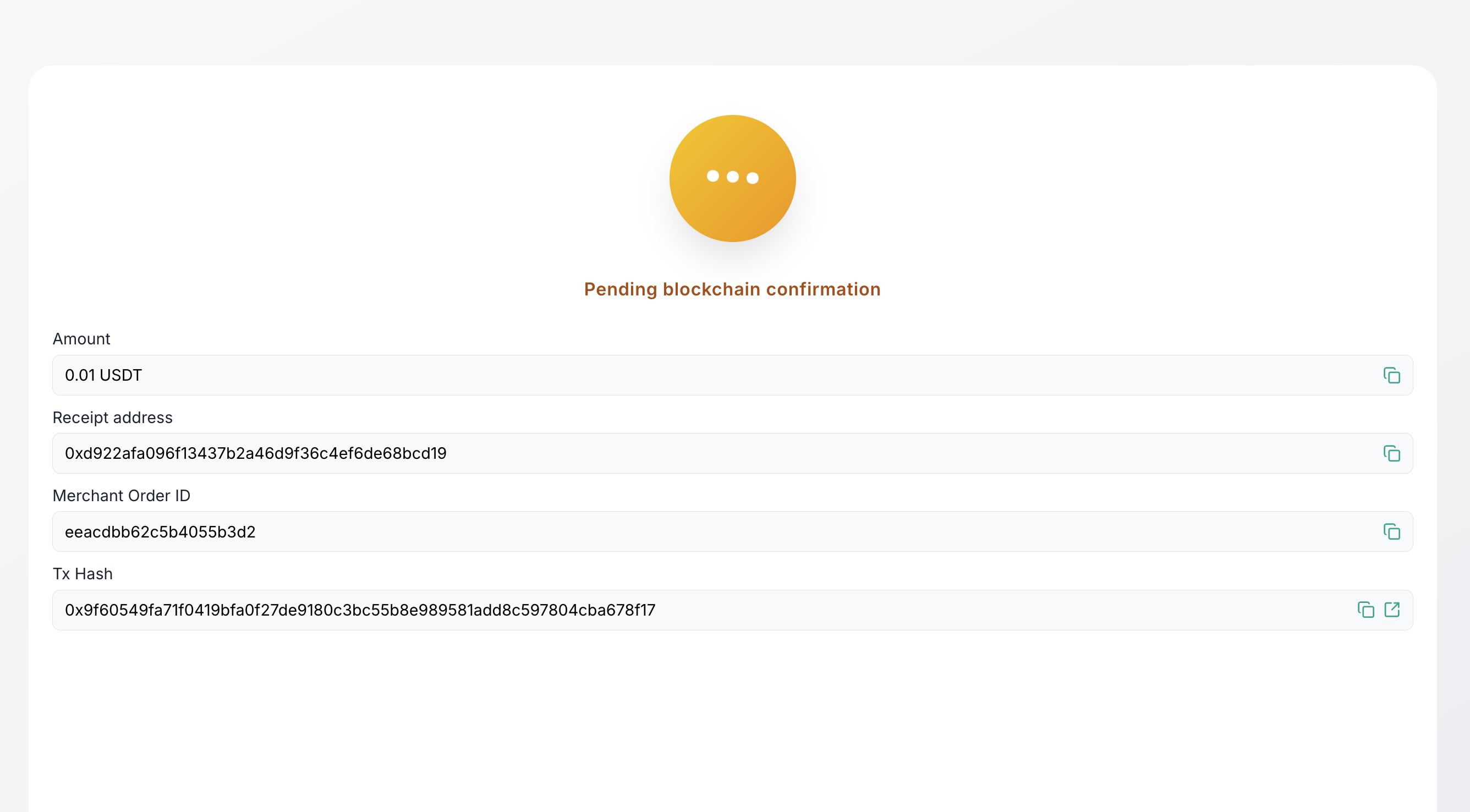Click the Tx Hash label
This screenshot has width=1470, height=812.
tap(83, 574)
